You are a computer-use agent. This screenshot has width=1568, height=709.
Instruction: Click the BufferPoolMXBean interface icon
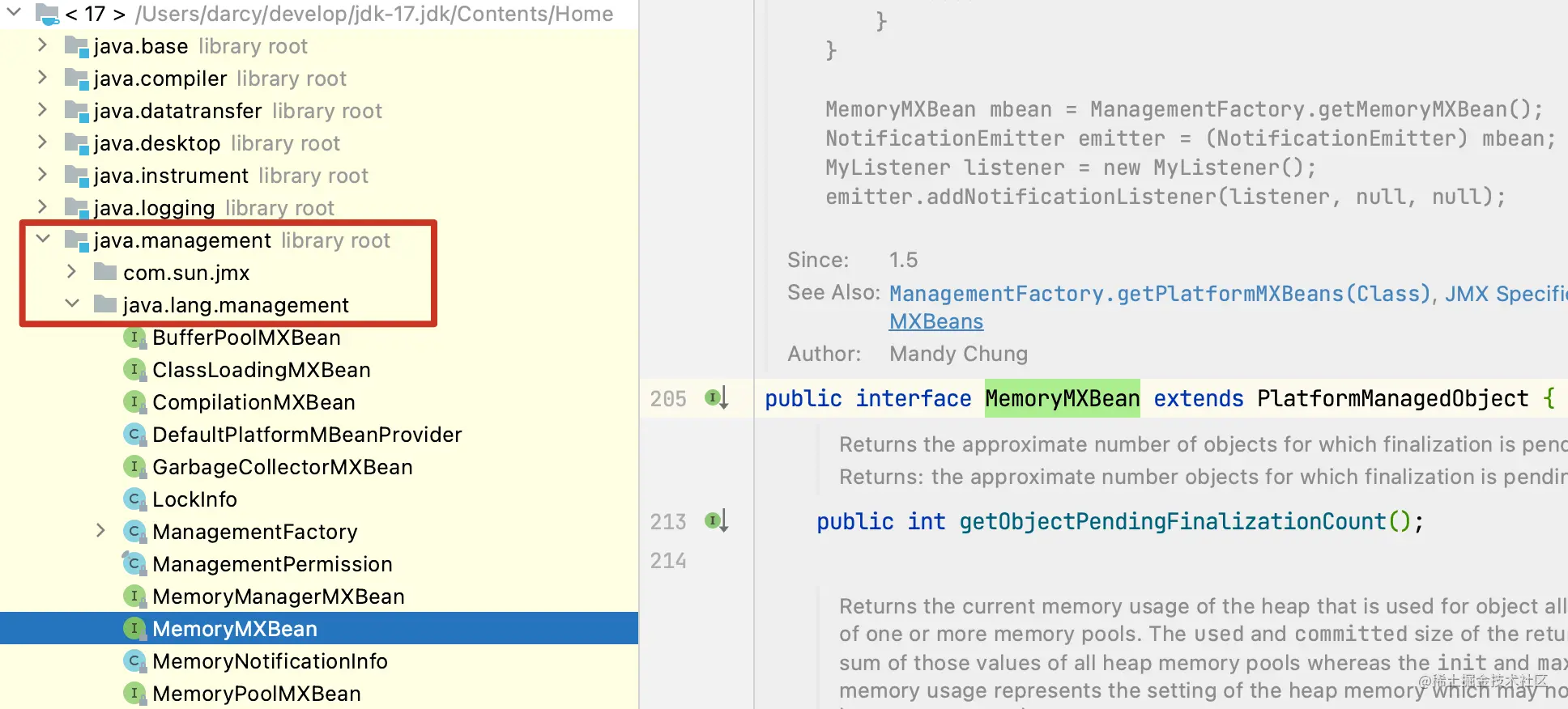tap(134, 337)
